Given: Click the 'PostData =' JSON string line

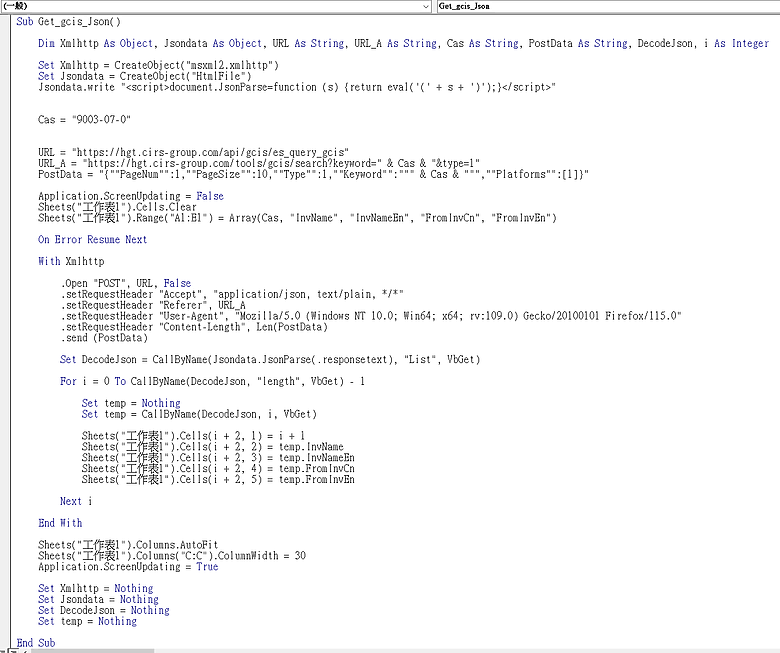Looking at the screenshot, I should pos(313,174).
